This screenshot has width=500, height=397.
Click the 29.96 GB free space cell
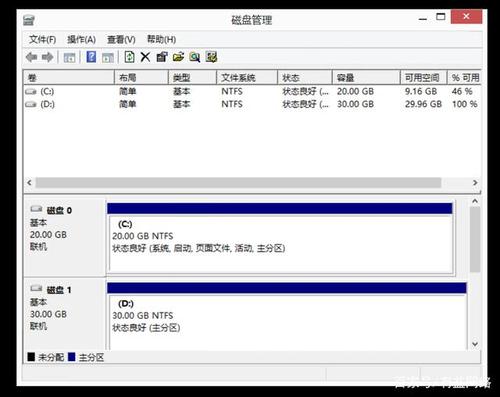[423, 104]
